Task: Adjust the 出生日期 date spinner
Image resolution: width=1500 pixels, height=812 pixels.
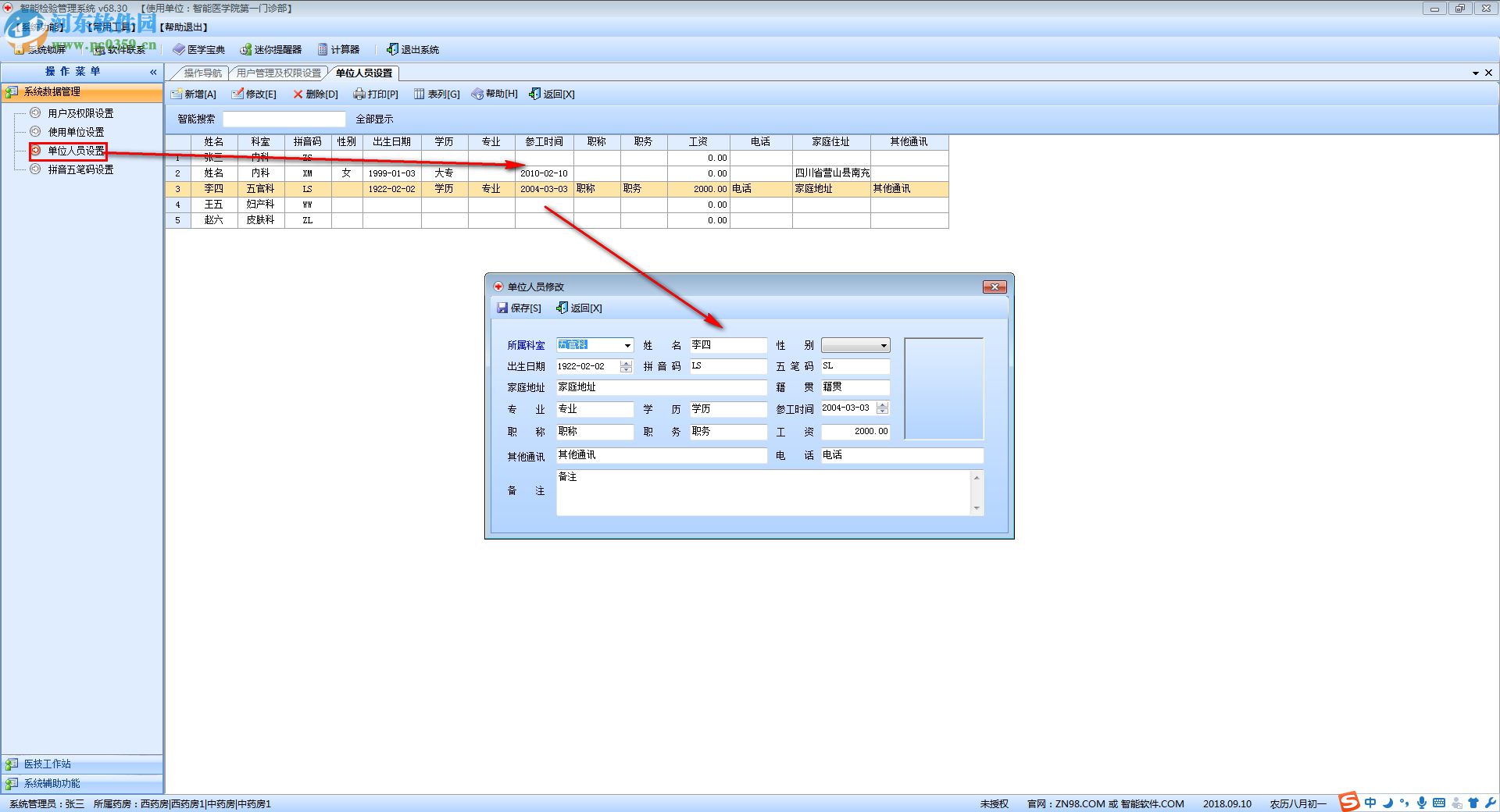Action: (626, 366)
